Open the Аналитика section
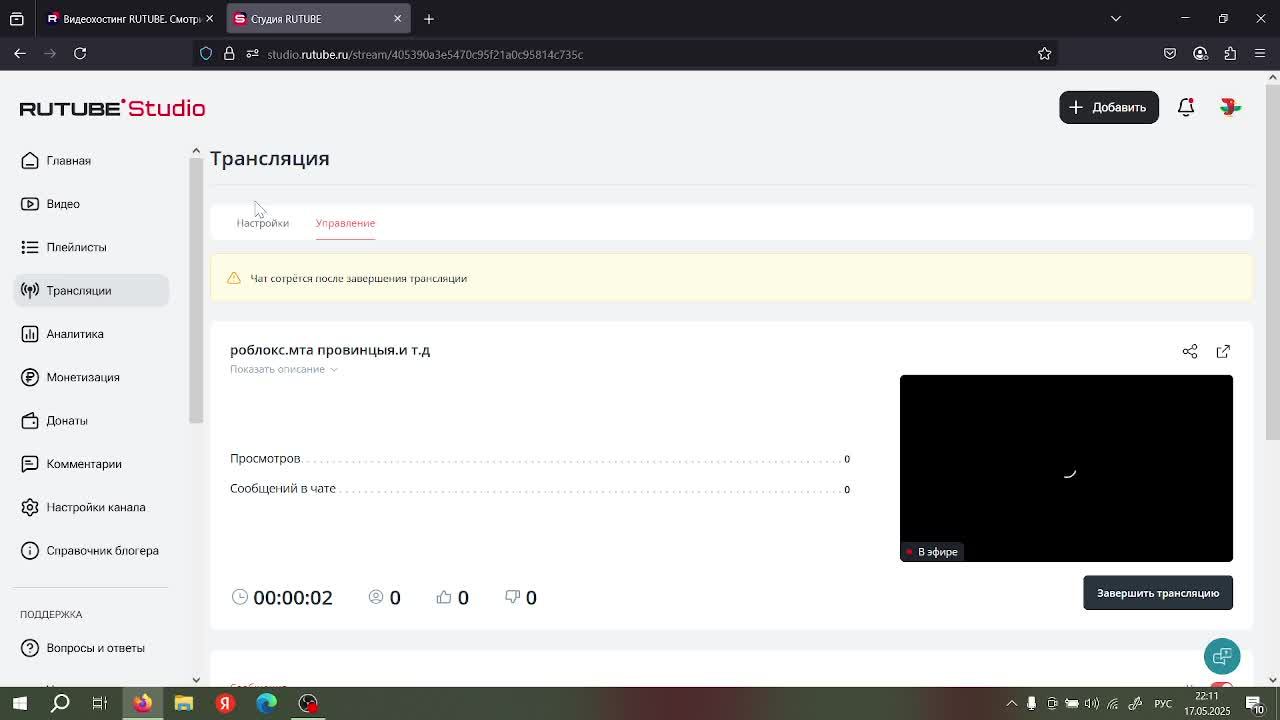The height and width of the screenshot is (720, 1280). point(62,334)
